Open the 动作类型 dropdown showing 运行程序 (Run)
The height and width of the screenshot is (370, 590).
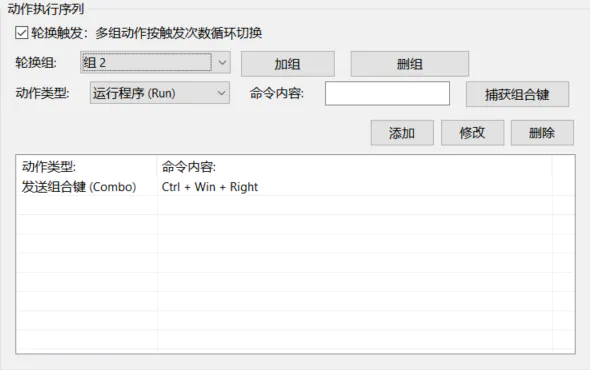160,93
